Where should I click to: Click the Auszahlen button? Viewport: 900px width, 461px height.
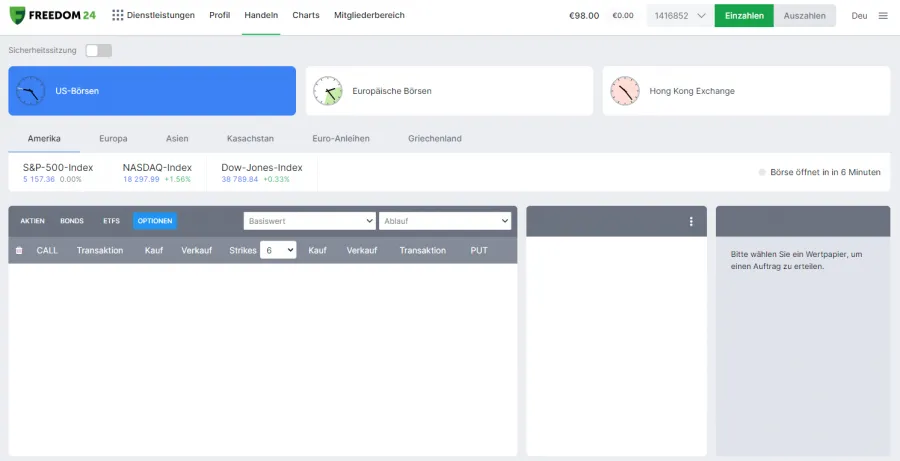[x=805, y=16]
